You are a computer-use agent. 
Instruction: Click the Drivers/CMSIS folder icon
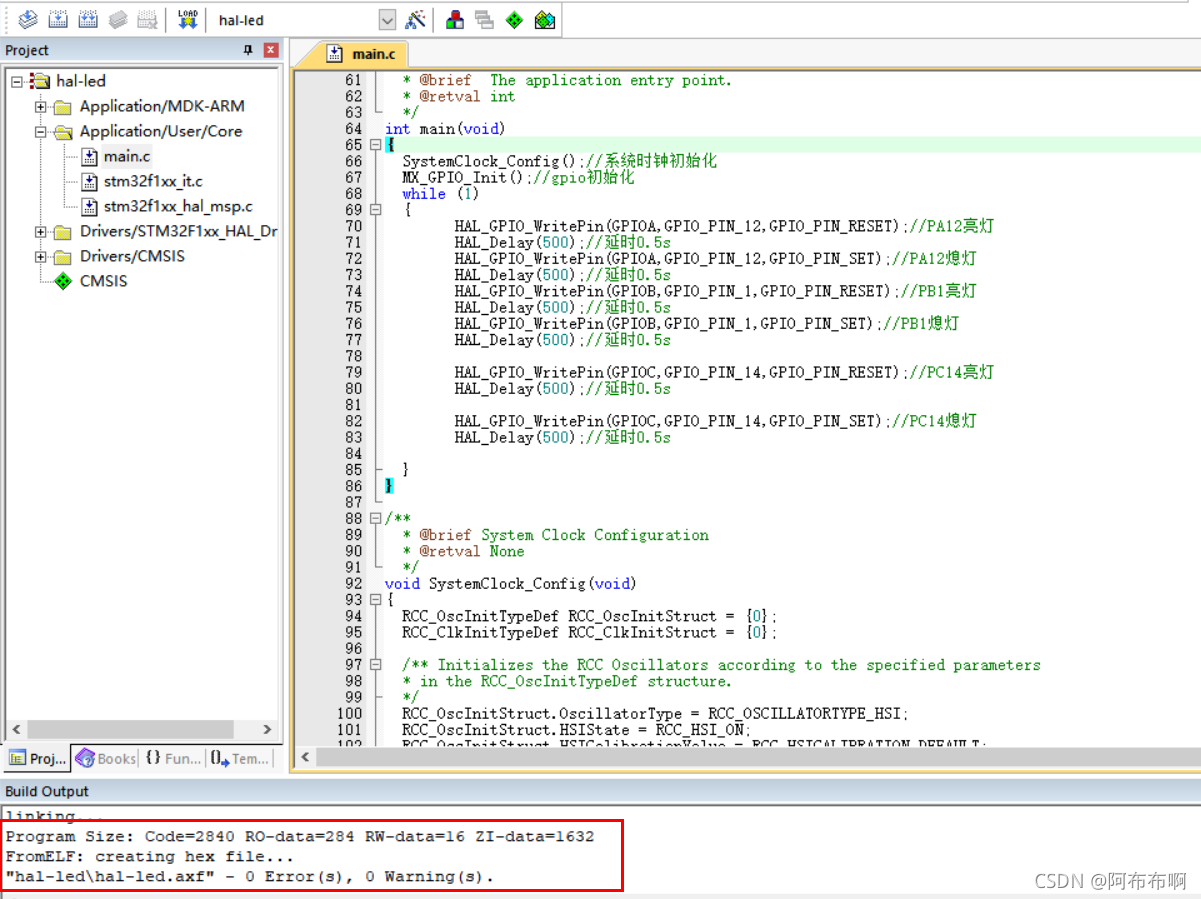63,257
